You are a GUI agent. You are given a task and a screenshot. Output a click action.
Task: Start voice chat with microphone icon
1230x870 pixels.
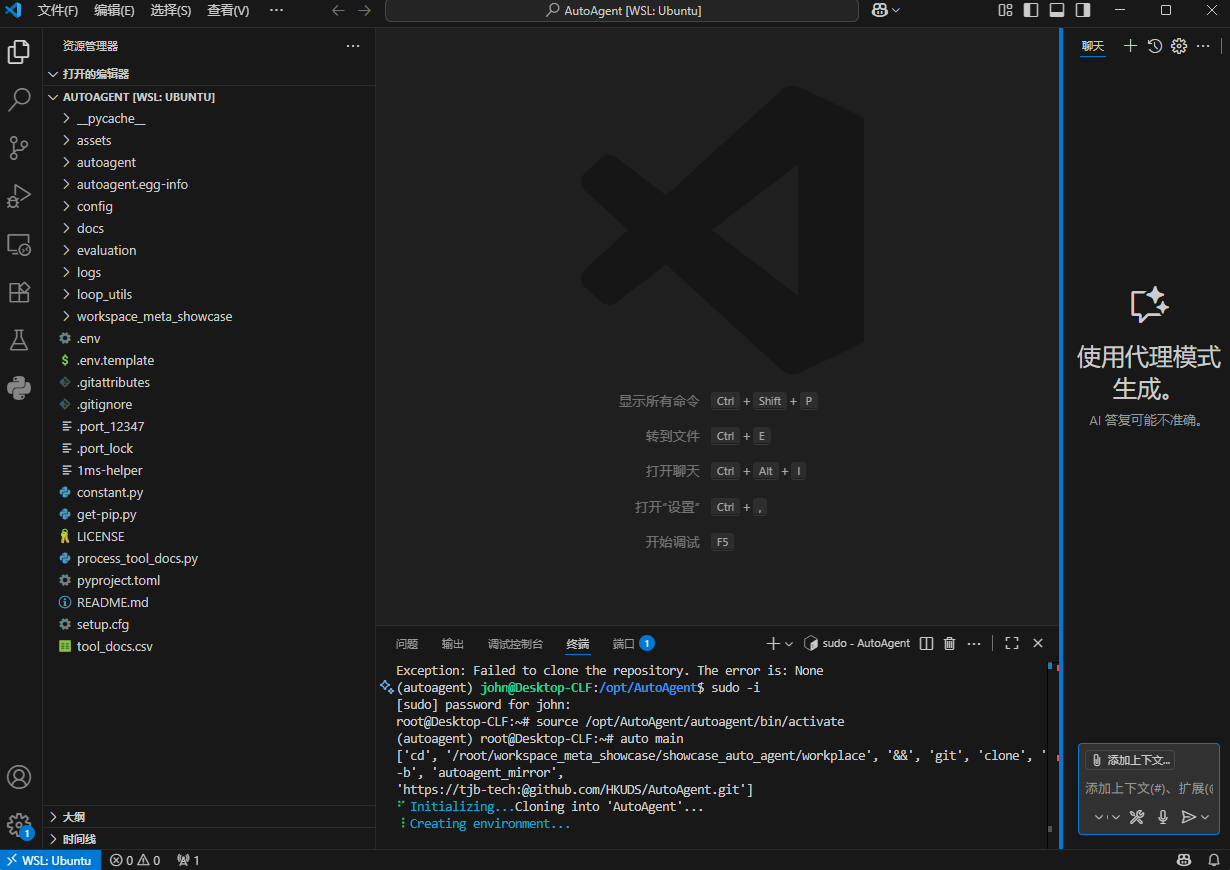(x=1163, y=817)
